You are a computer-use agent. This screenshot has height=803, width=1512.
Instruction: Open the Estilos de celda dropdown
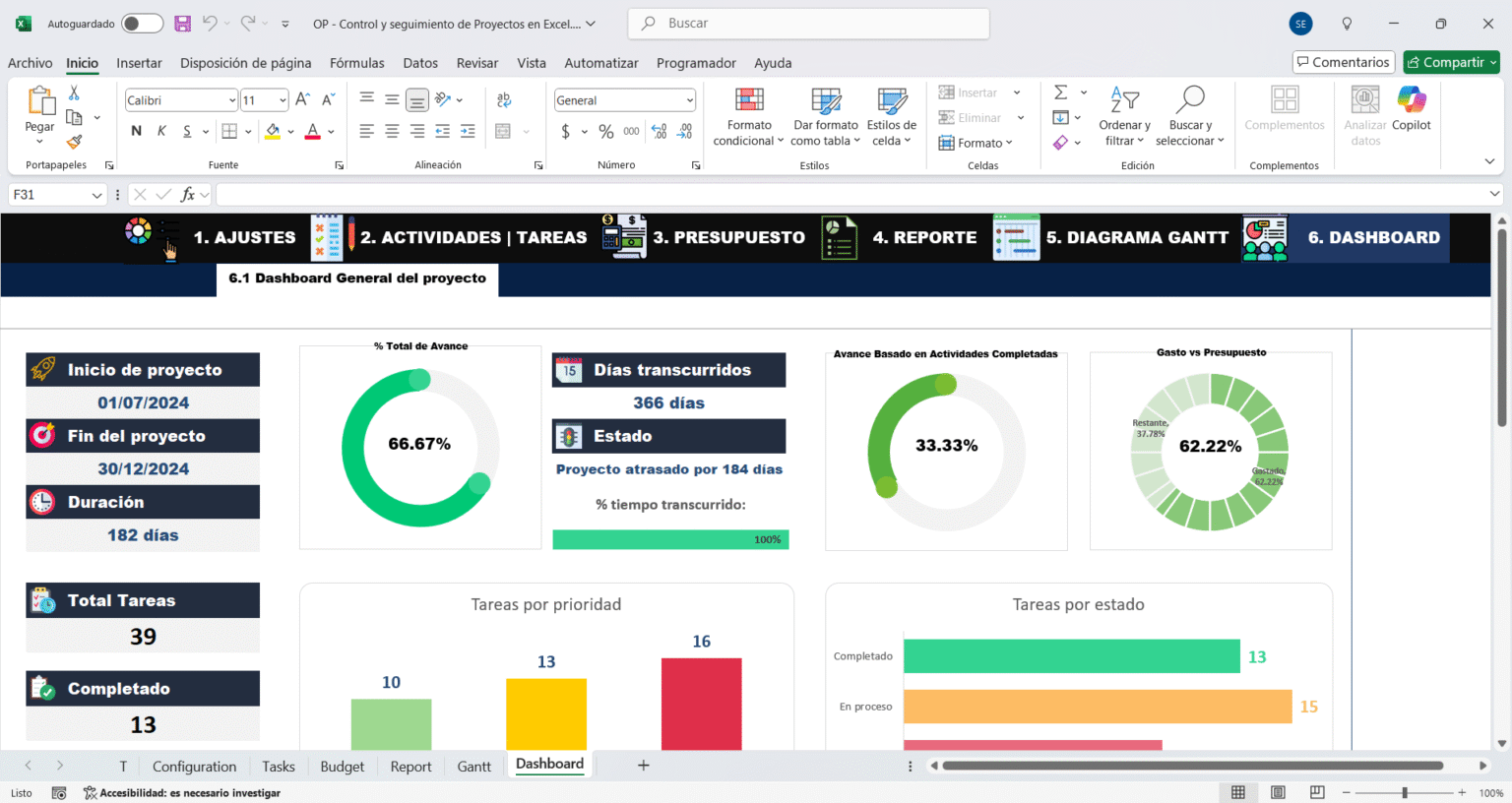(x=891, y=116)
